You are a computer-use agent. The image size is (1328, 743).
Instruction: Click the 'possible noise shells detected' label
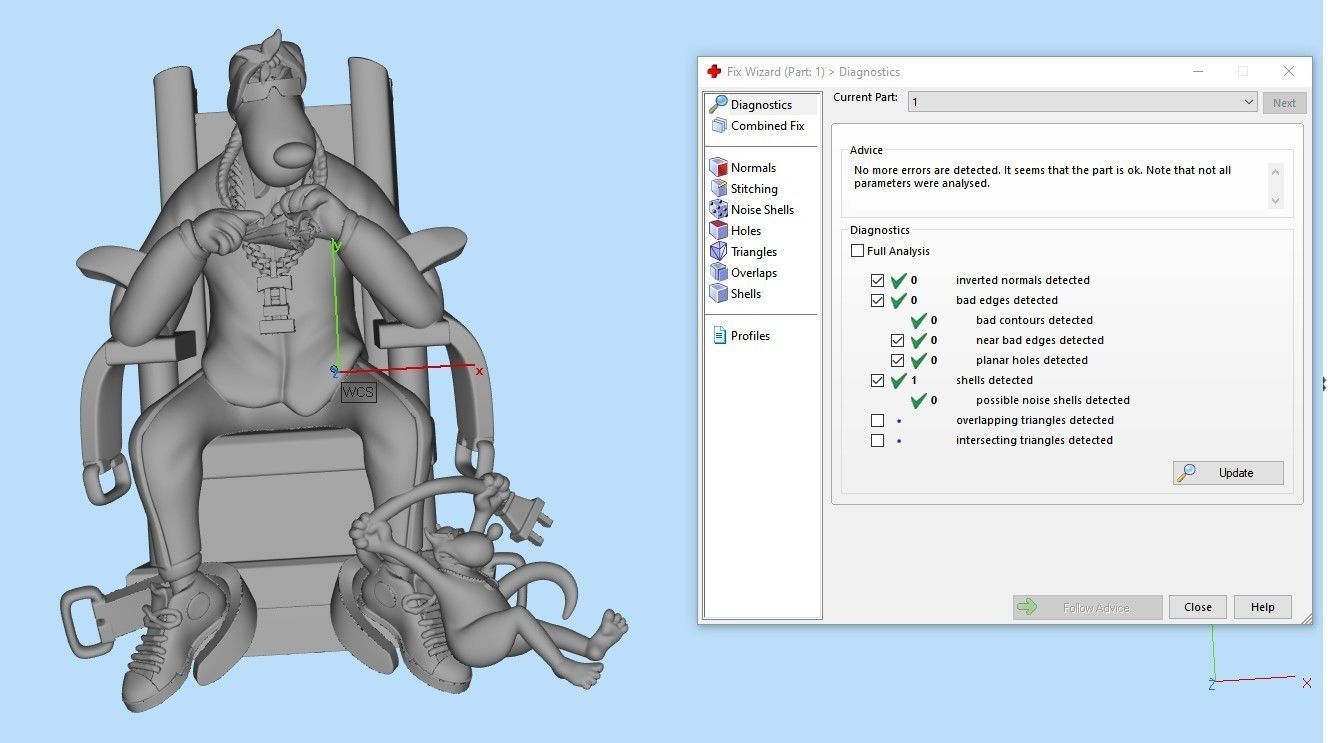(1053, 400)
